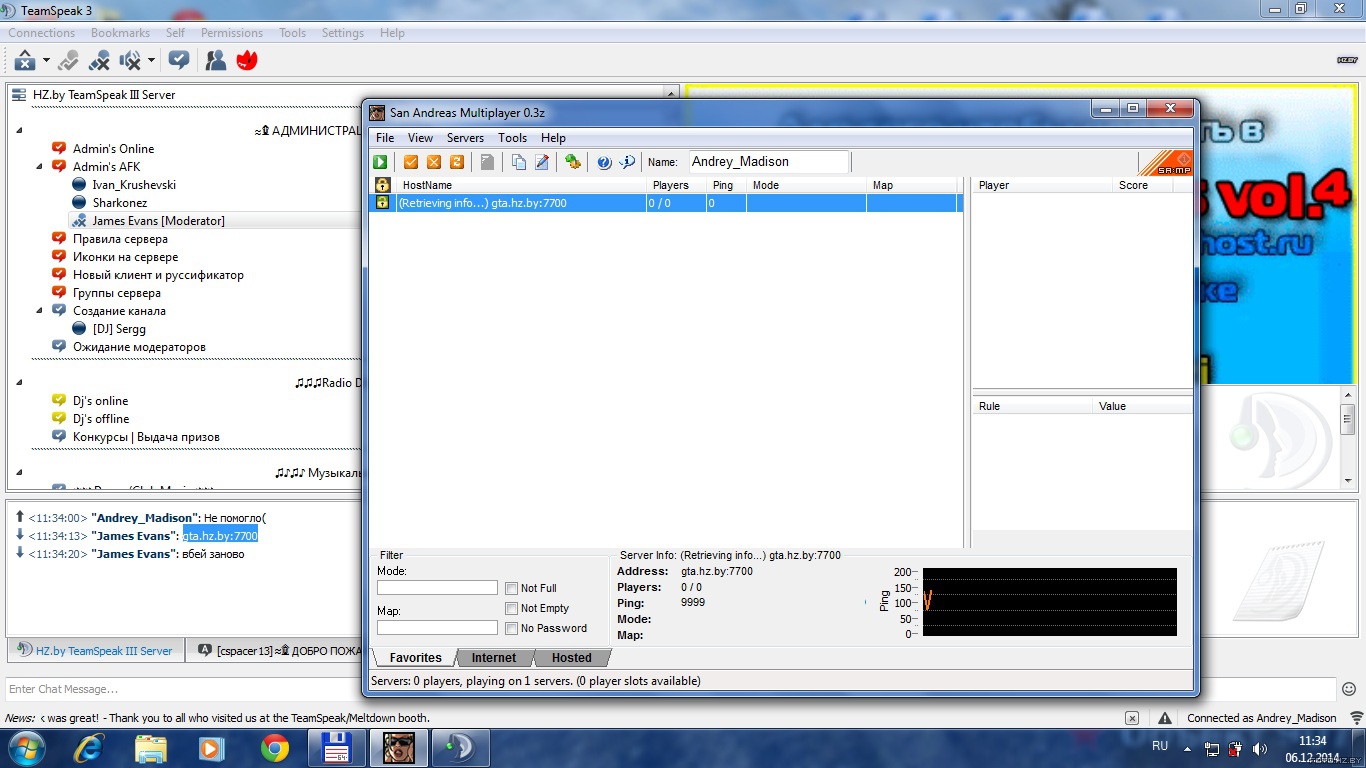Click the SA:MP logo in the toolbar

click(1166, 163)
